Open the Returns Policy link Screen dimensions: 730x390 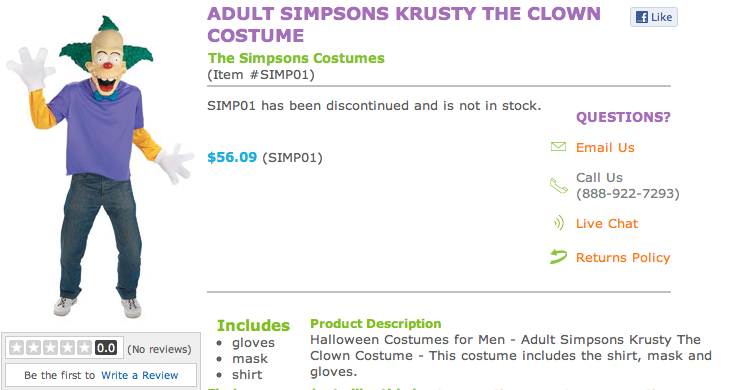coord(623,257)
